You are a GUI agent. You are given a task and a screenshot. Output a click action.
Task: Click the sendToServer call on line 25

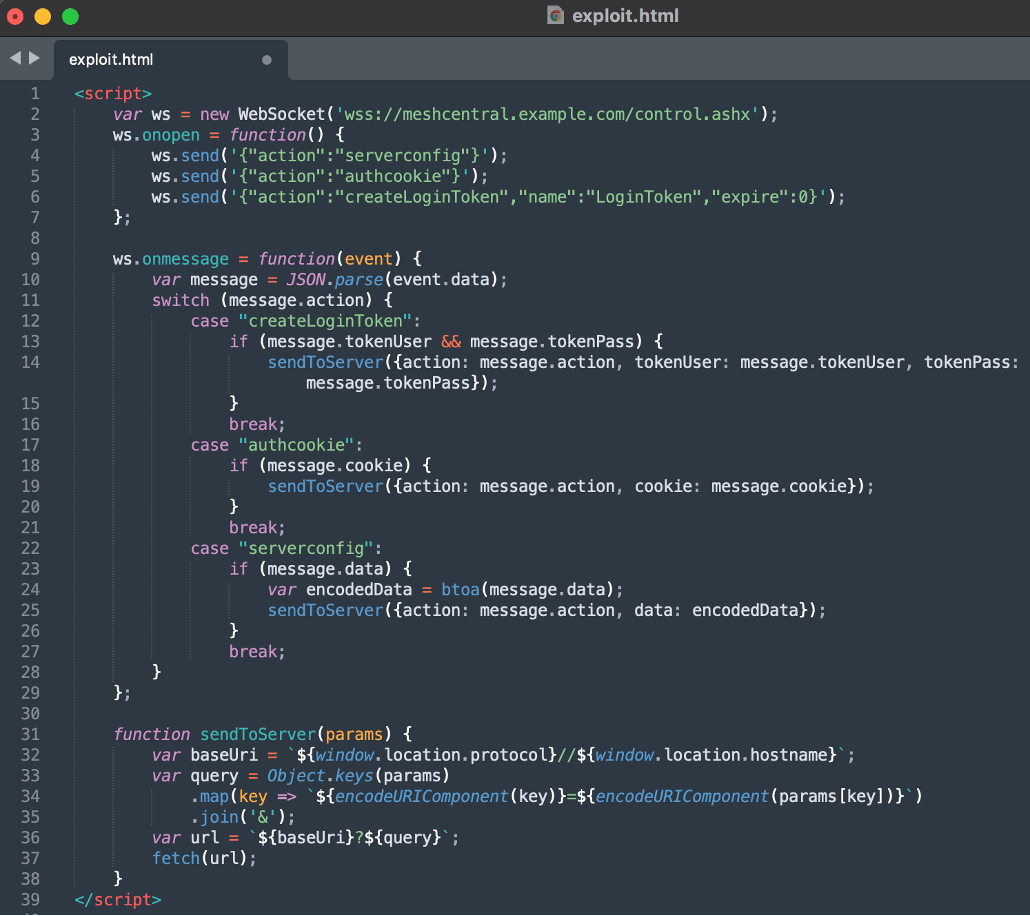325,610
